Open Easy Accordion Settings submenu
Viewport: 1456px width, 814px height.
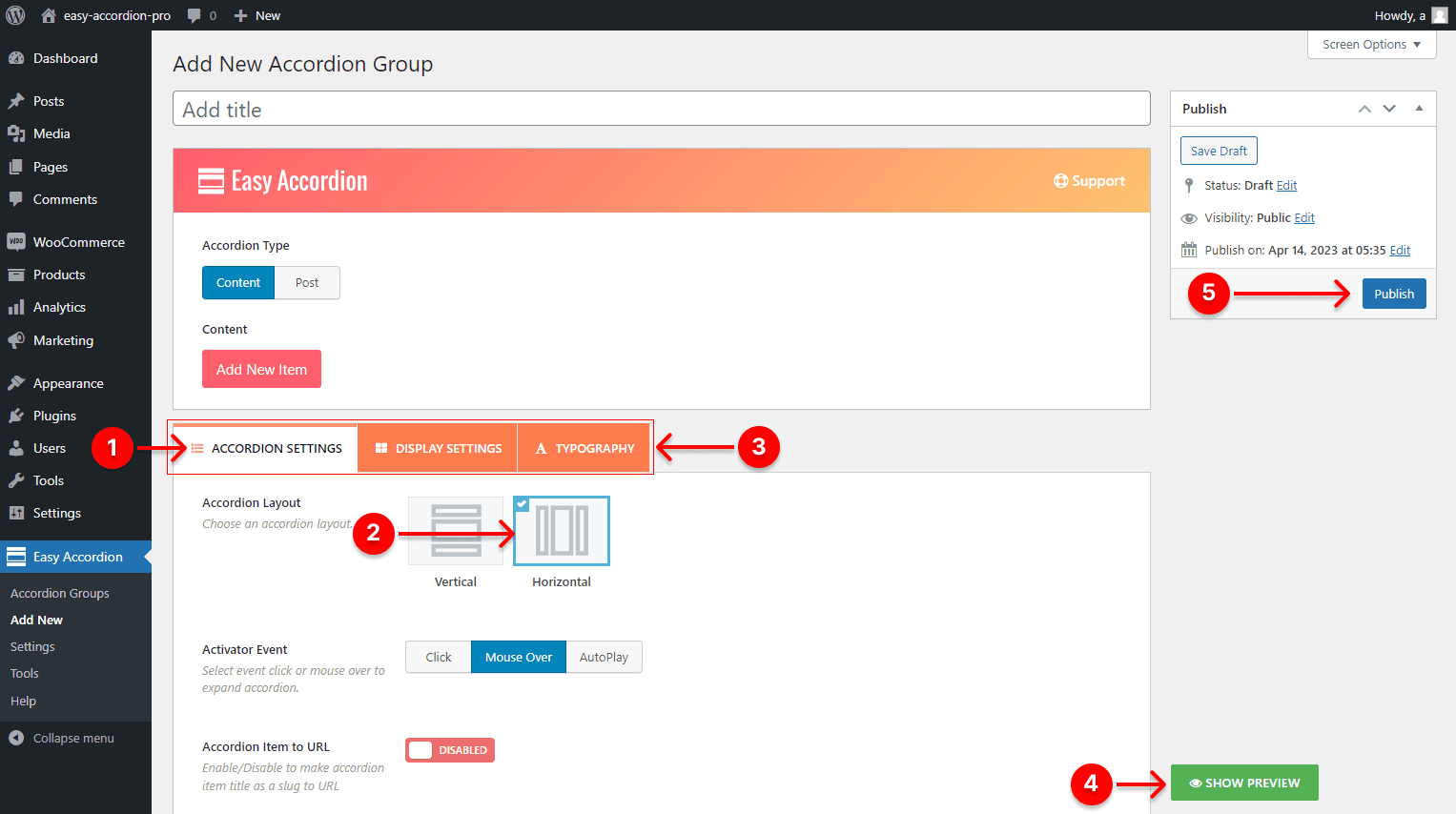32,646
